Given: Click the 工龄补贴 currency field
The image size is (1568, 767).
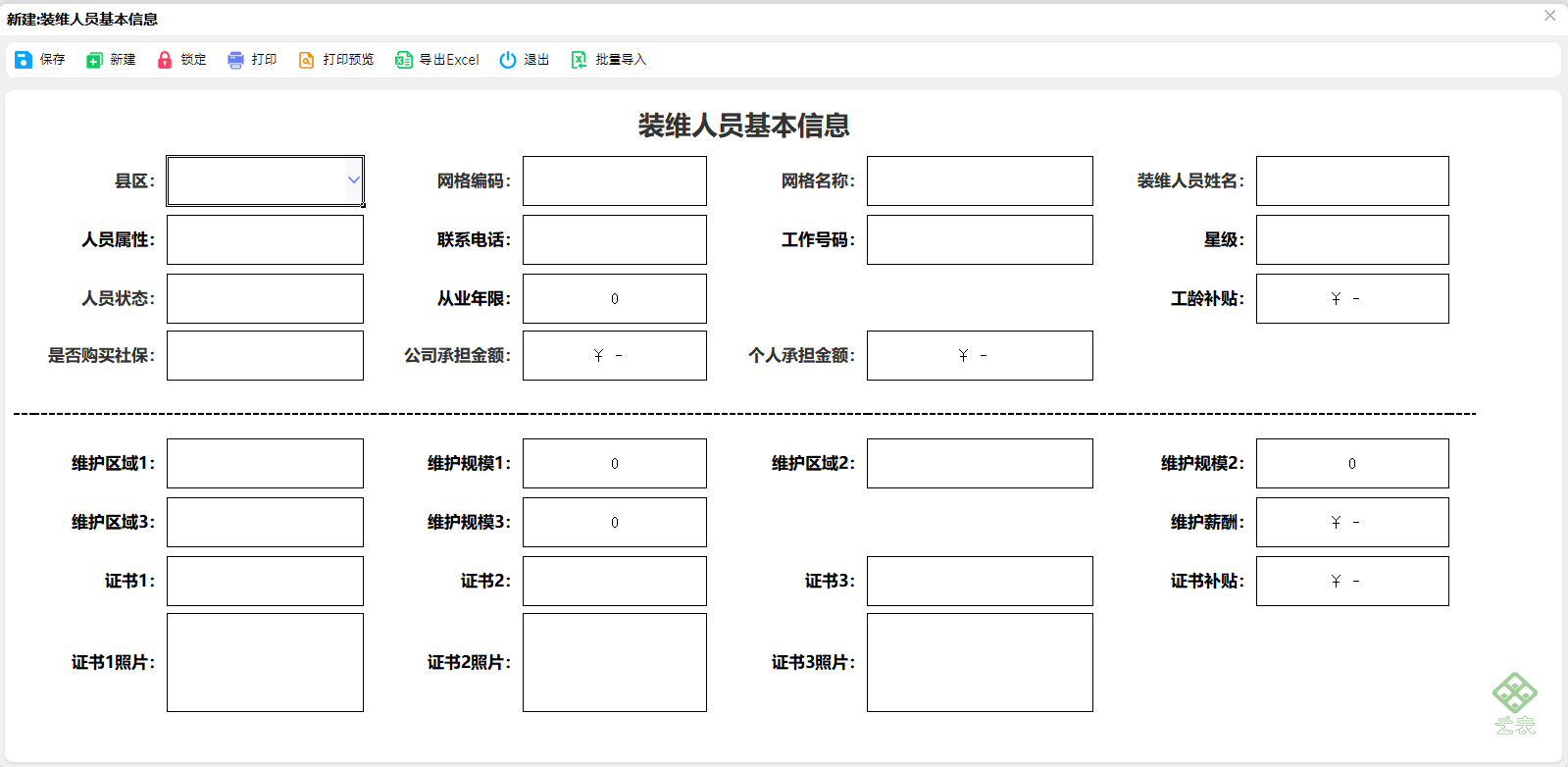Looking at the screenshot, I should click(1352, 299).
